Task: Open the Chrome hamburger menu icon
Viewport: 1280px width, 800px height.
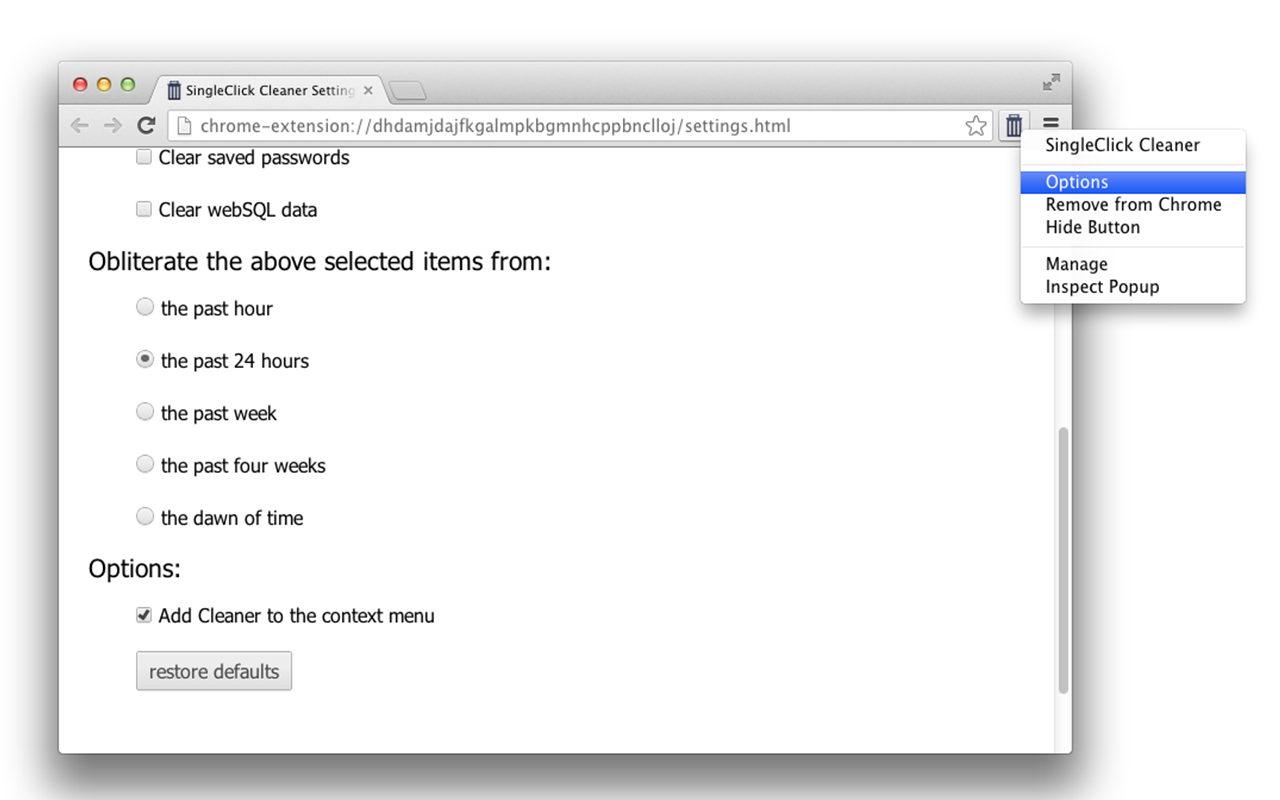Action: coord(1050,124)
